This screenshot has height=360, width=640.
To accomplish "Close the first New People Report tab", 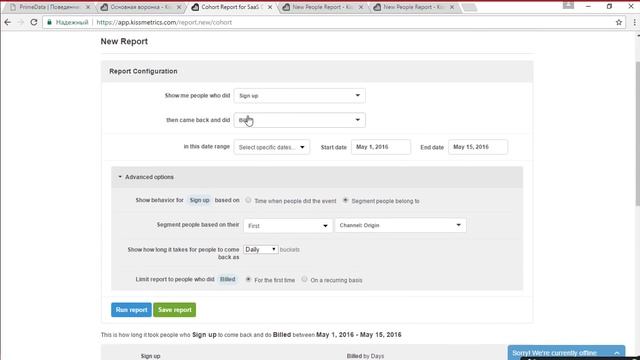I will coord(361,7).
